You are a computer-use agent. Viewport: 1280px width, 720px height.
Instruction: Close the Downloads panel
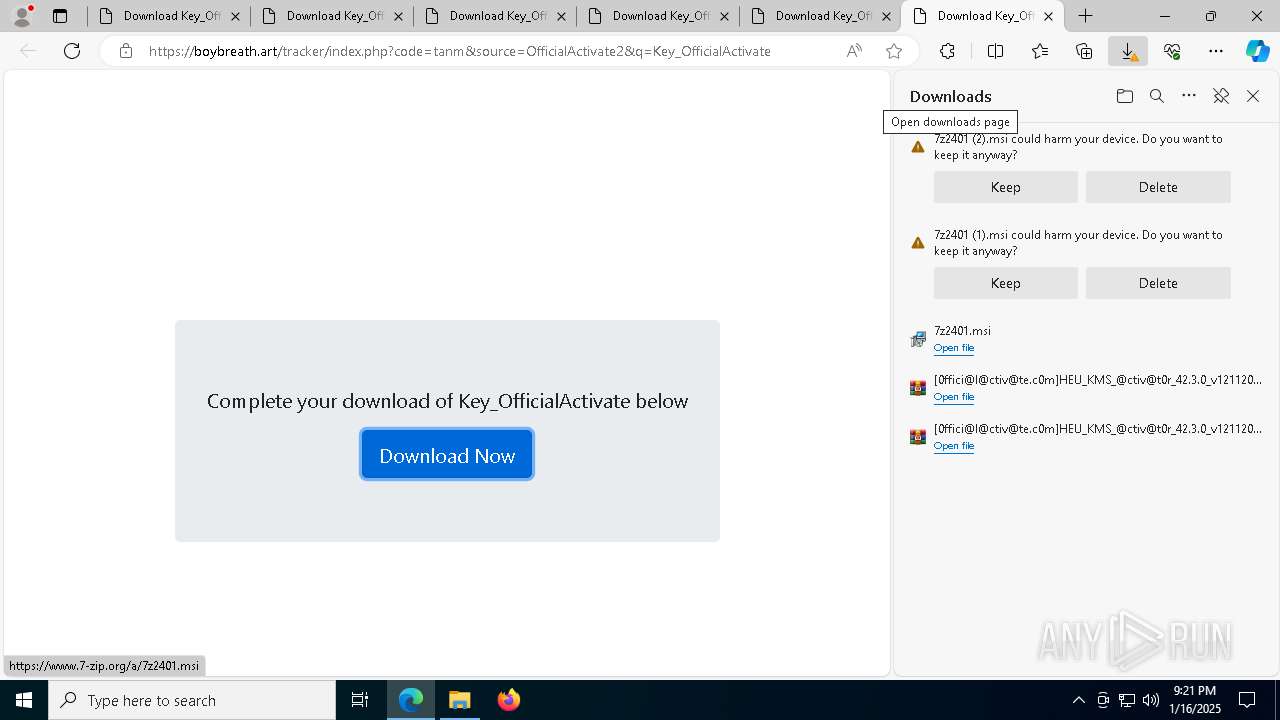(x=1253, y=96)
